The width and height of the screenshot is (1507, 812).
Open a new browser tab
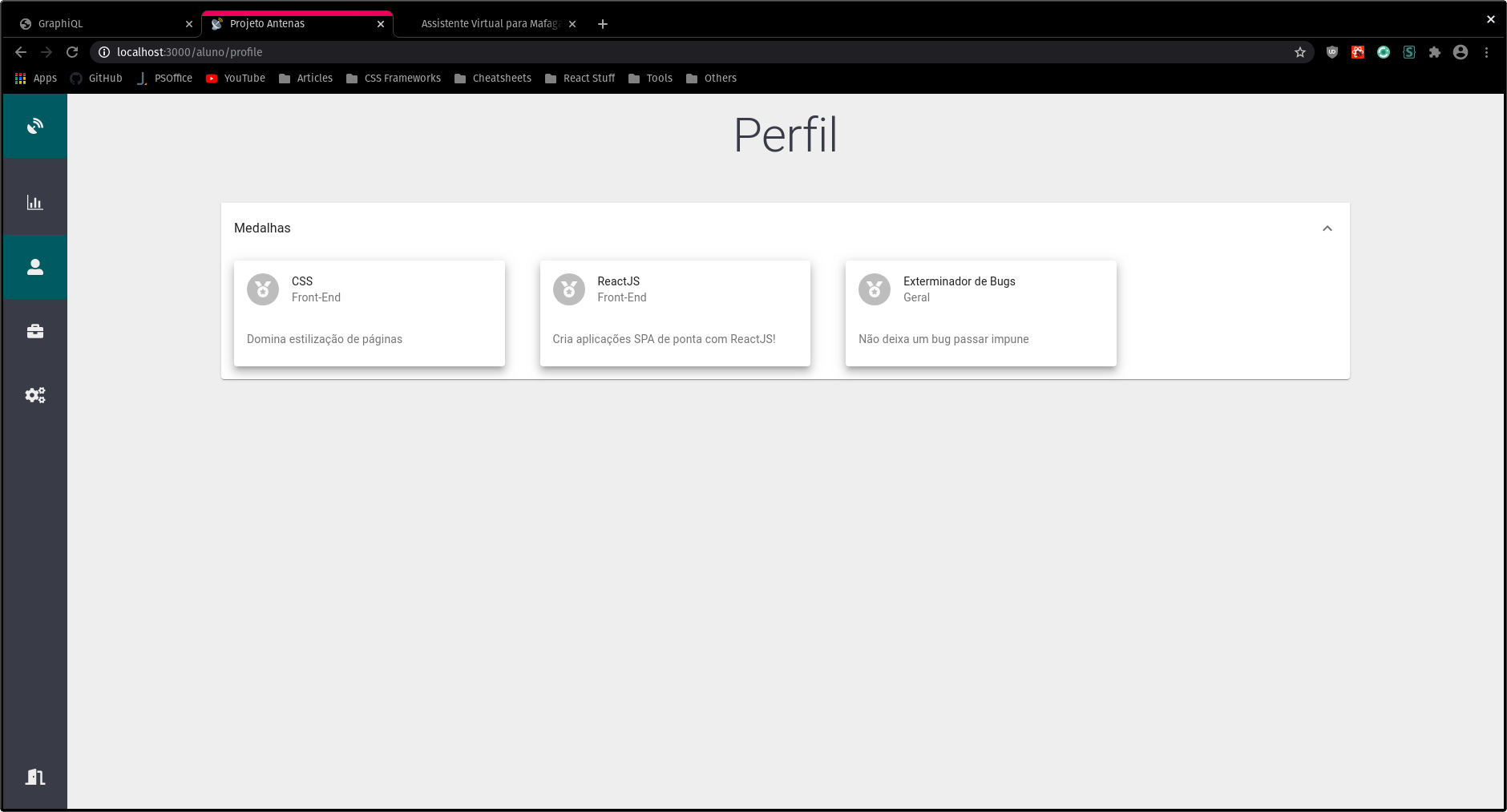[603, 24]
